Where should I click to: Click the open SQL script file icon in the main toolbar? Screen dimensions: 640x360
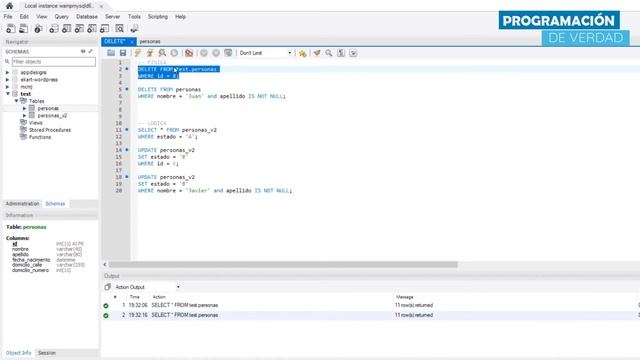(24, 29)
